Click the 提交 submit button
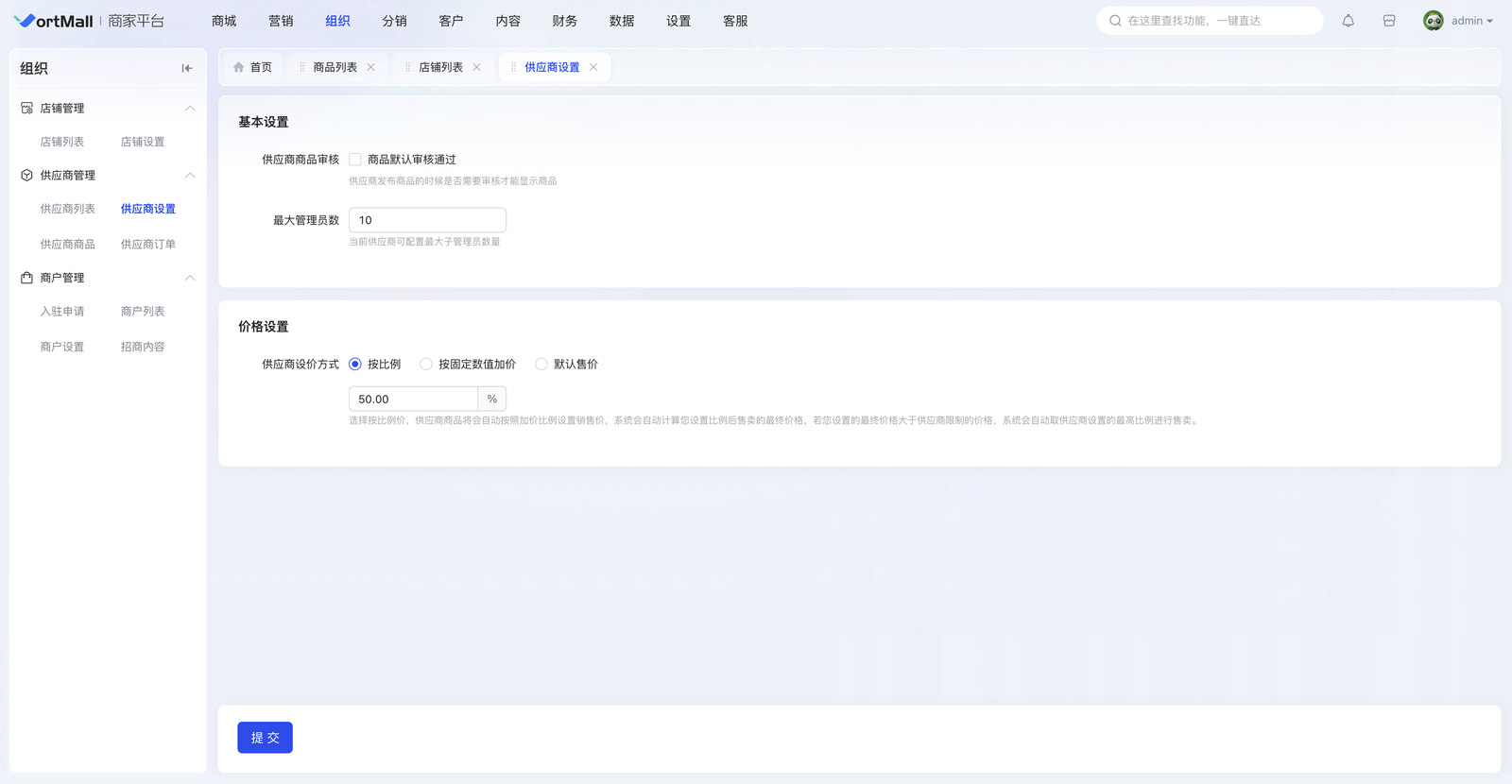The image size is (1512, 784). point(265,738)
